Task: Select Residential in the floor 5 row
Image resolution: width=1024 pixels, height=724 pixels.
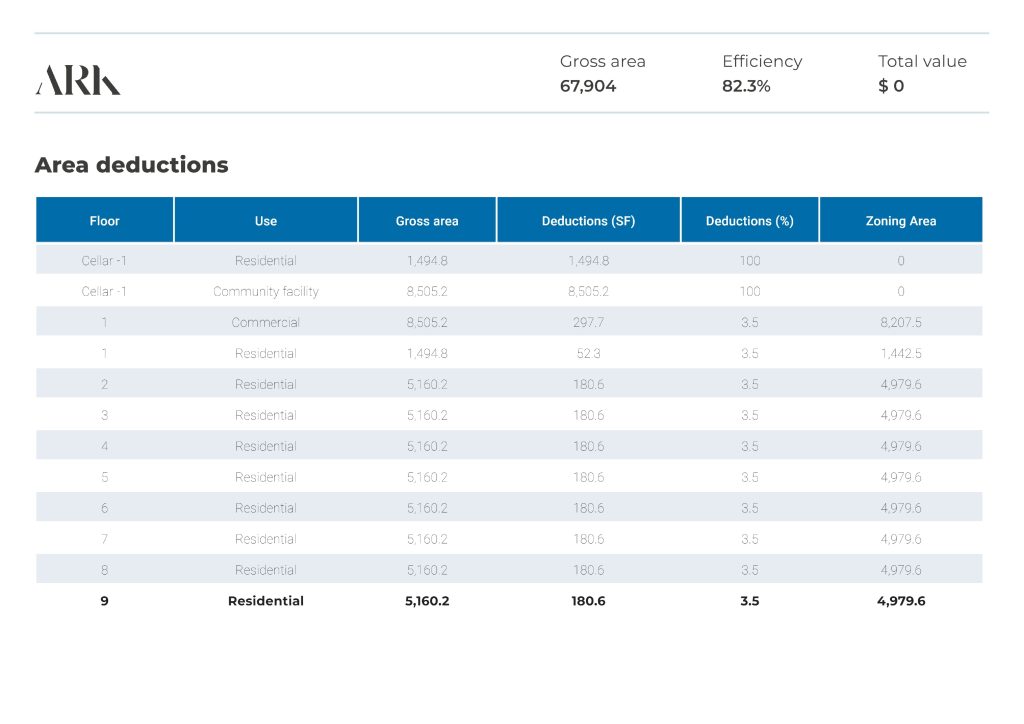Action: [x=266, y=477]
